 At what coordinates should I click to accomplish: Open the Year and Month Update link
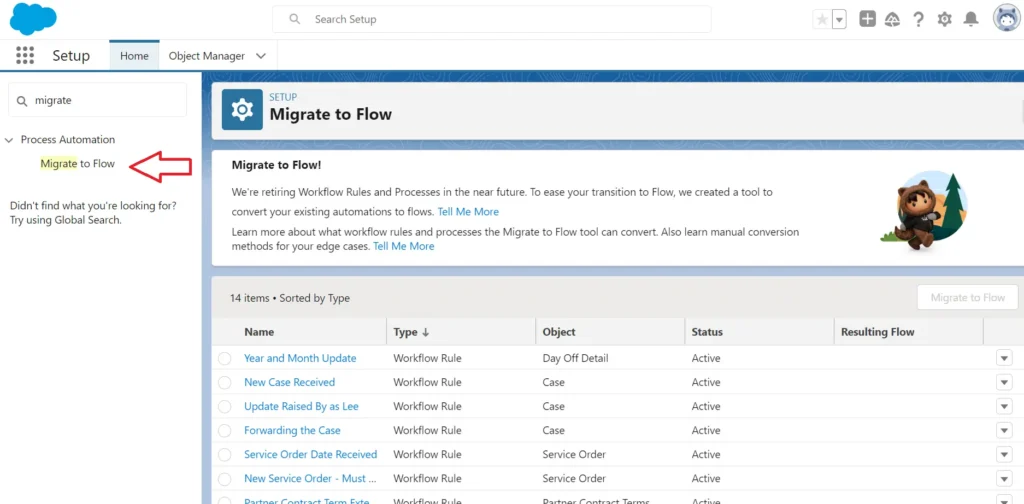(300, 358)
